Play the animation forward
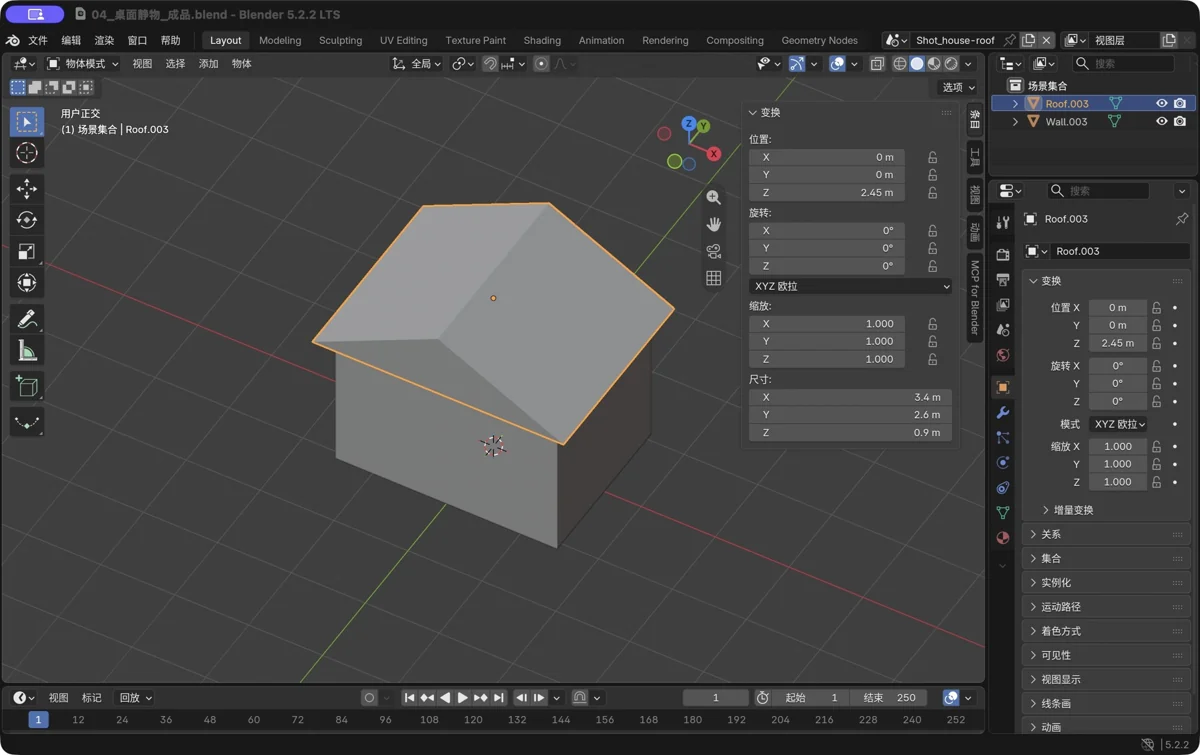This screenshot has width=1200, height=755. point(462,698)
